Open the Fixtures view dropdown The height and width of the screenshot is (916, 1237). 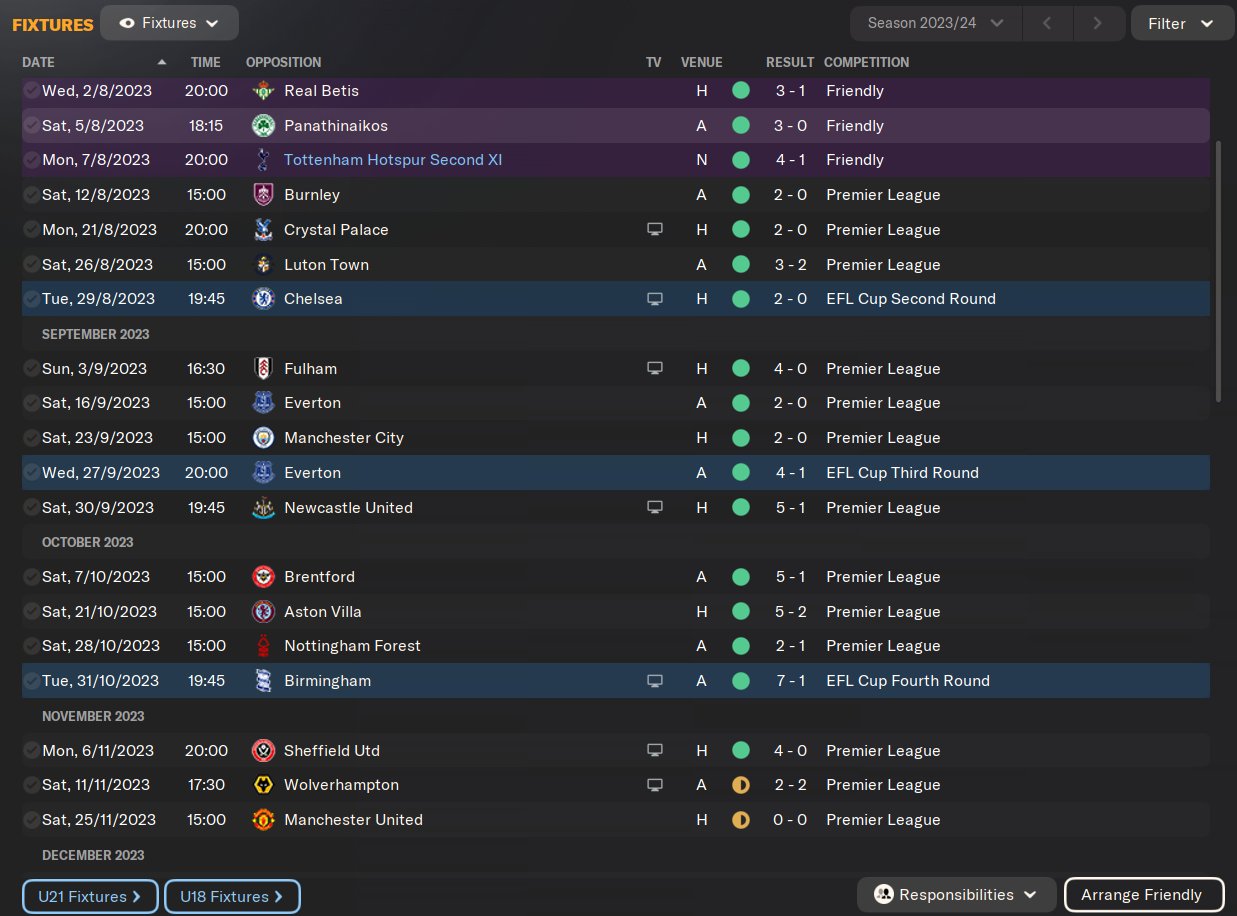click(x=169, y=23)
